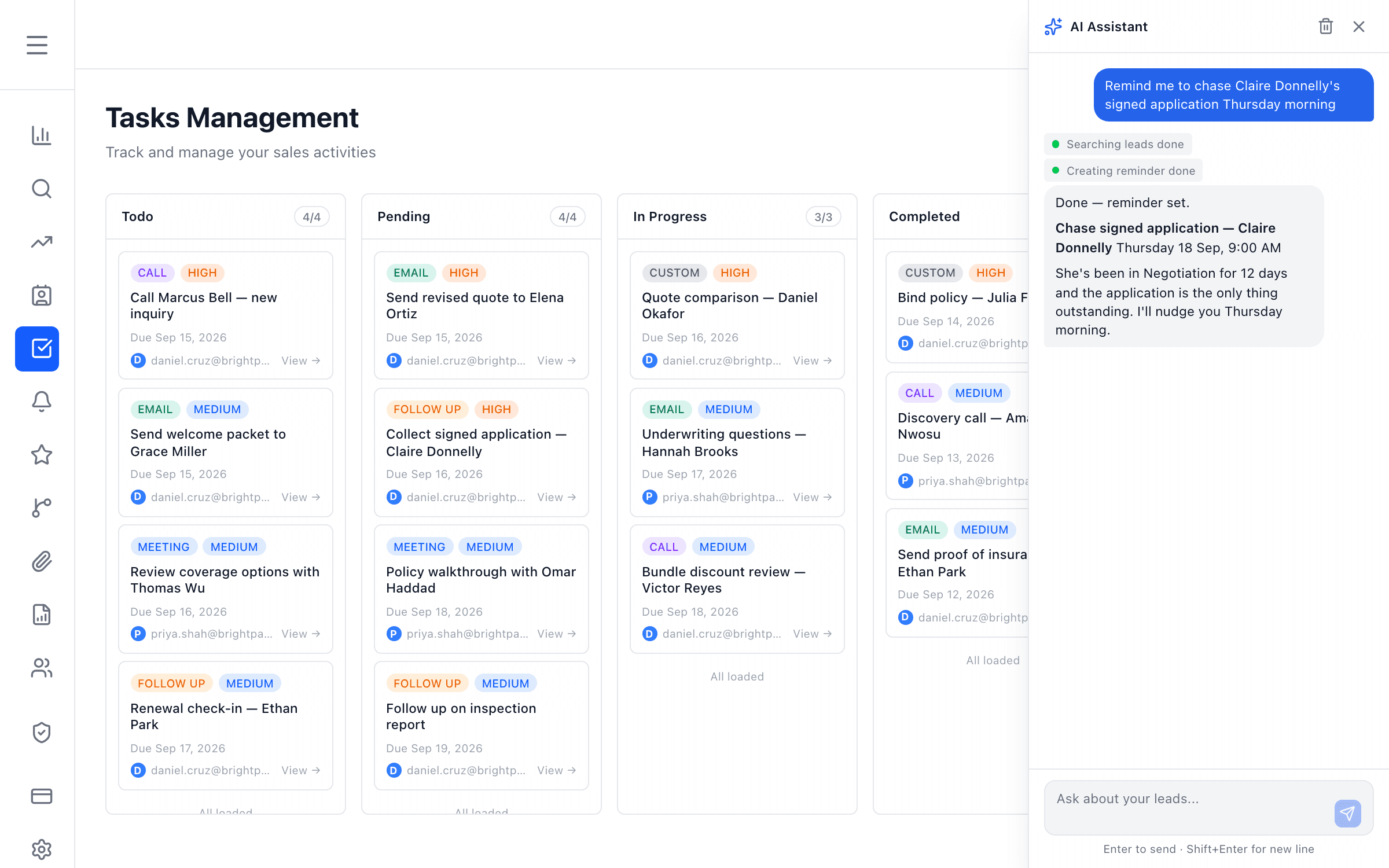
Task: Open the git branch pipeline icon
Action: pos(42,508)
